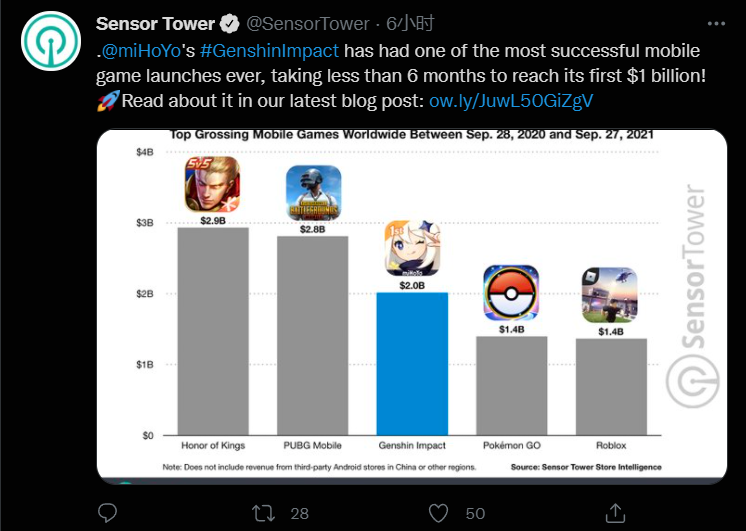Follow the ow.ly/JuwL50GiZgV blog link
Screen dimensions: 746x531
point(511,101)
